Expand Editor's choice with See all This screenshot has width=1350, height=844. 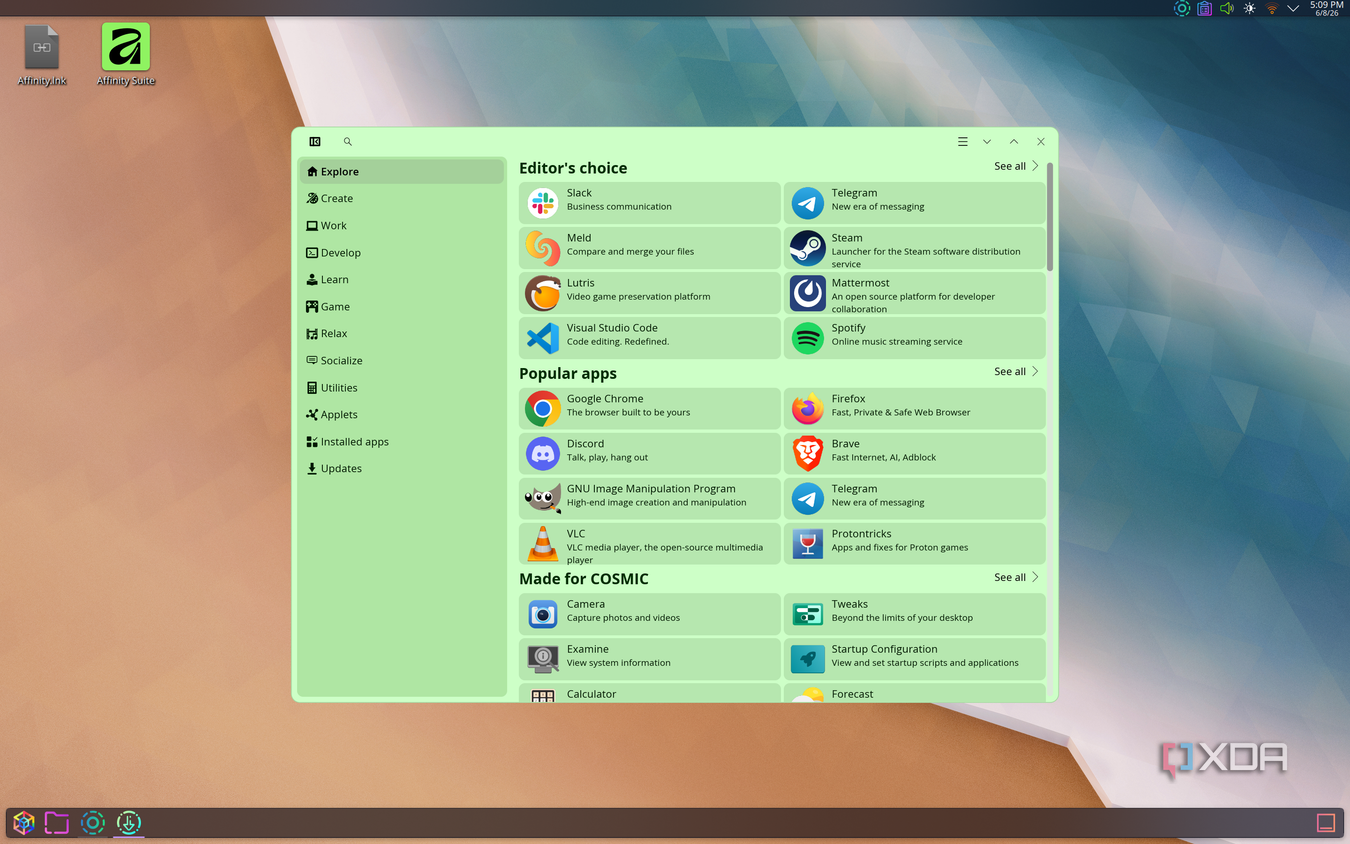pos(1016,166)
